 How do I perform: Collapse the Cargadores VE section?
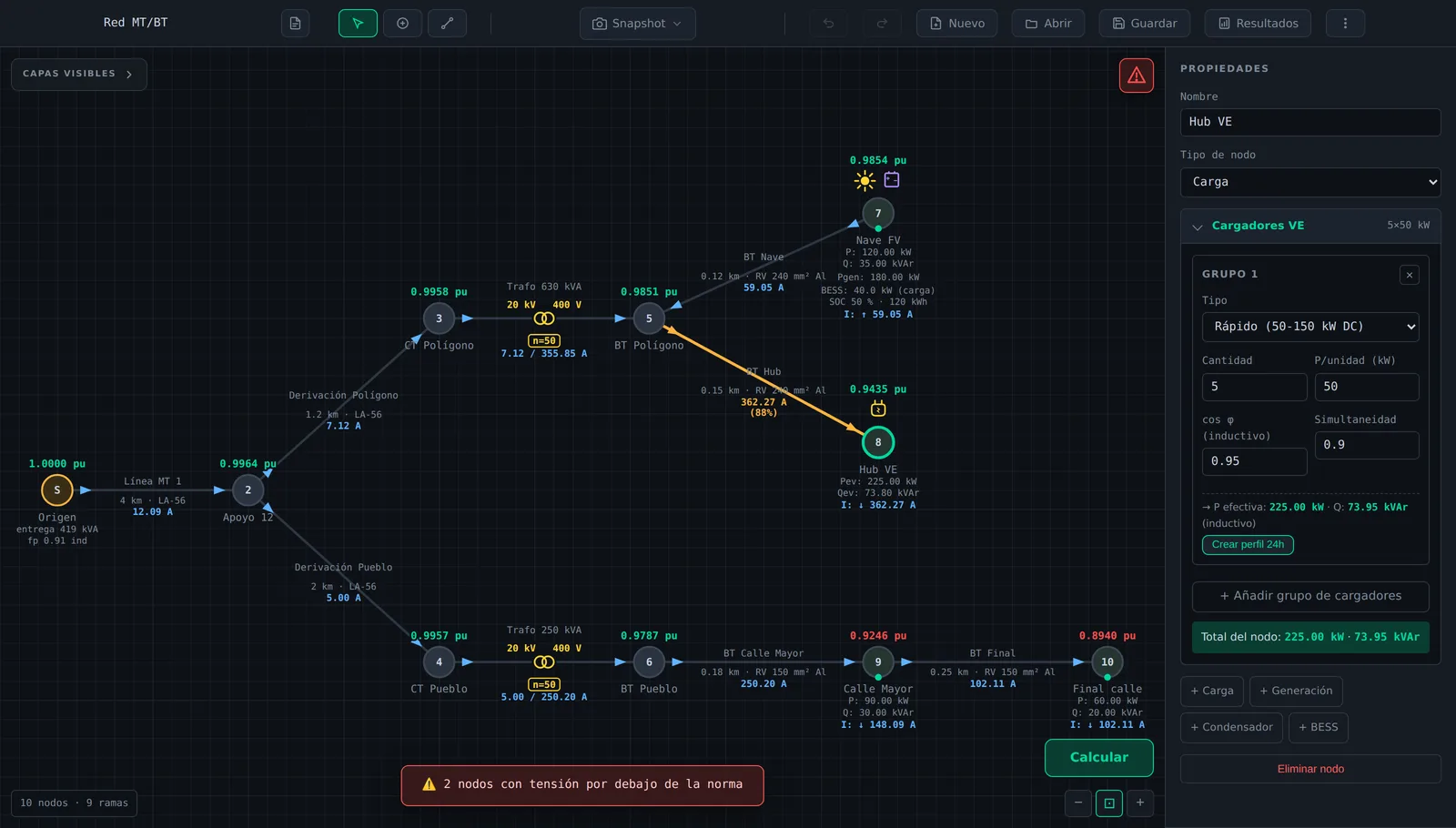click(x=1310, y=226)
